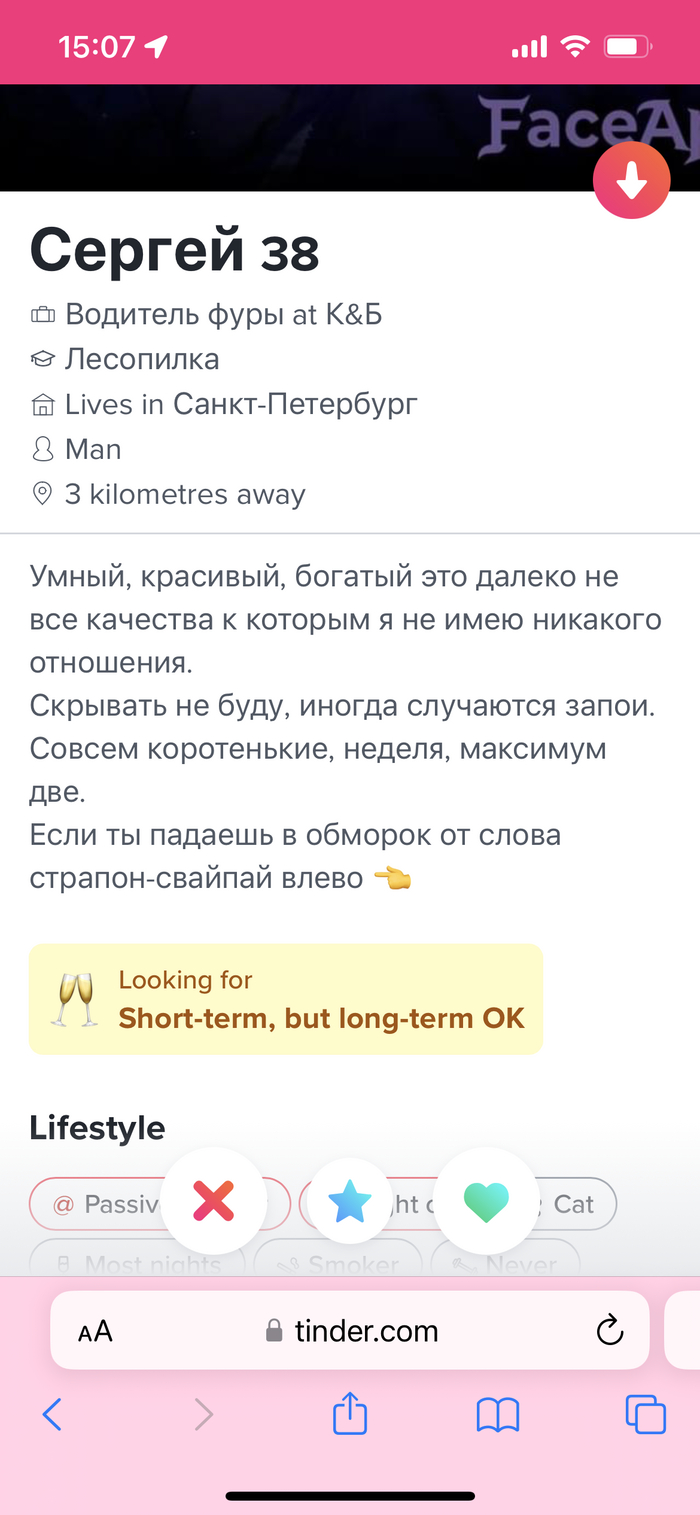Tap the green heart Like button
The image size is (700, 1515).
coord(487,1201)
